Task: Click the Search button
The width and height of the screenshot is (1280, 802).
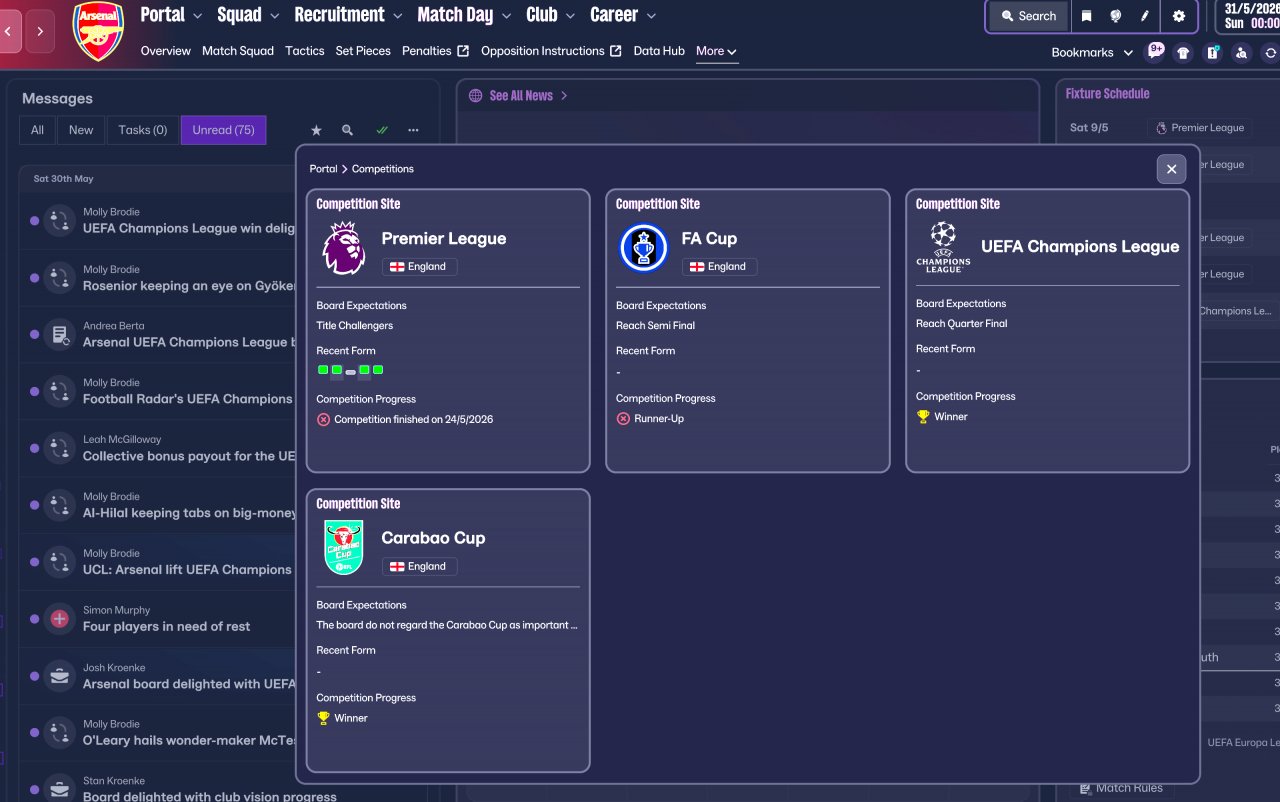Action: click(x=1028, y=16)
